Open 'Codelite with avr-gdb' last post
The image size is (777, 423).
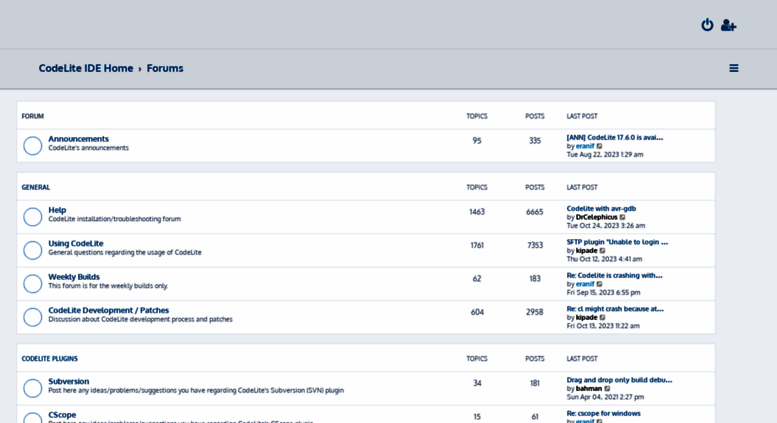coord(601,209)
